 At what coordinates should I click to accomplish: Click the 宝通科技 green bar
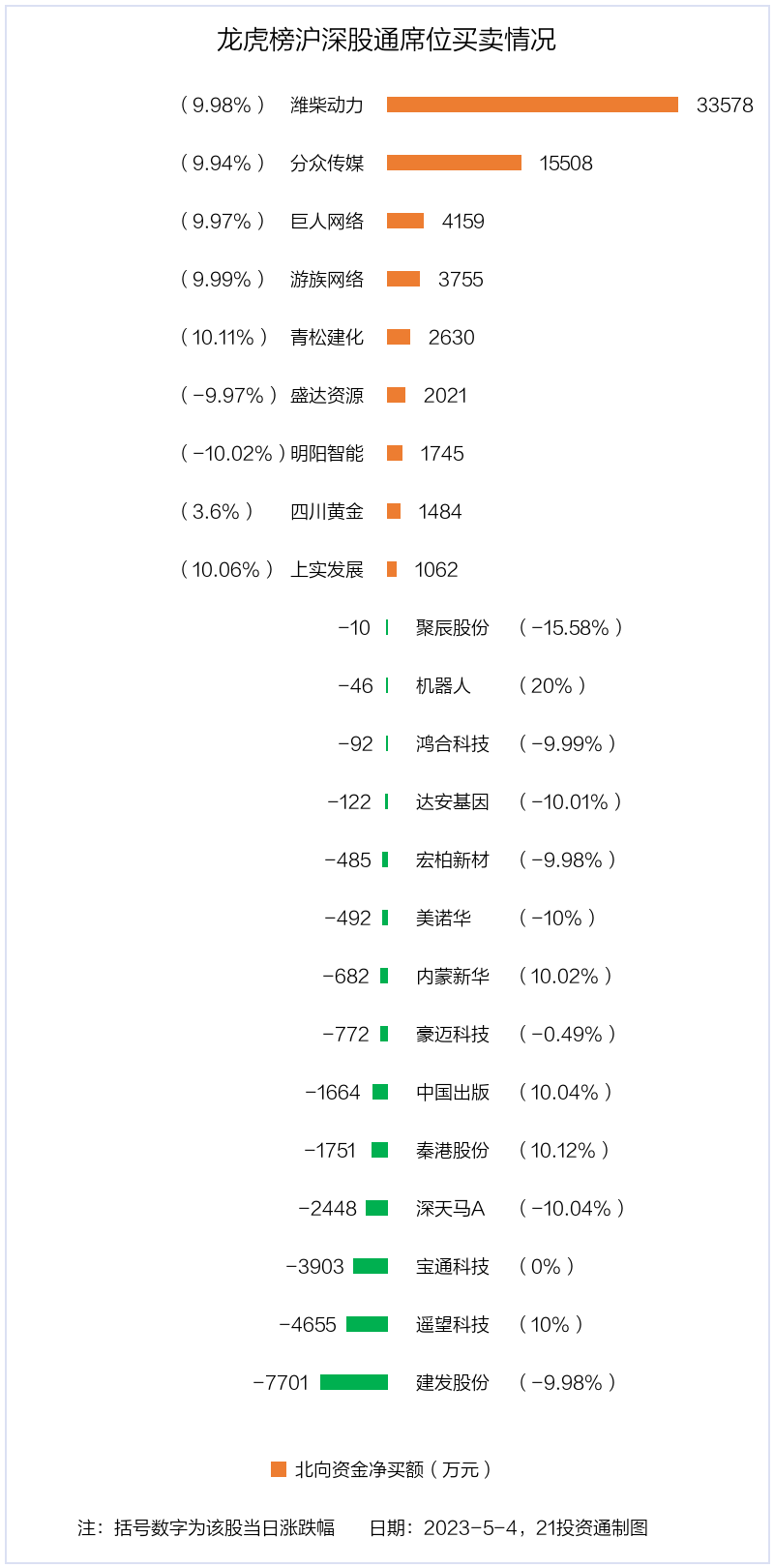(x=371, y=1266)
